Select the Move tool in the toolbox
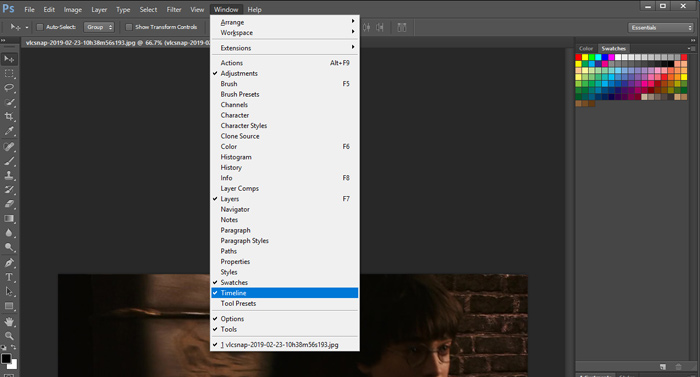This screenshot has height=377, width=700. 9,59
